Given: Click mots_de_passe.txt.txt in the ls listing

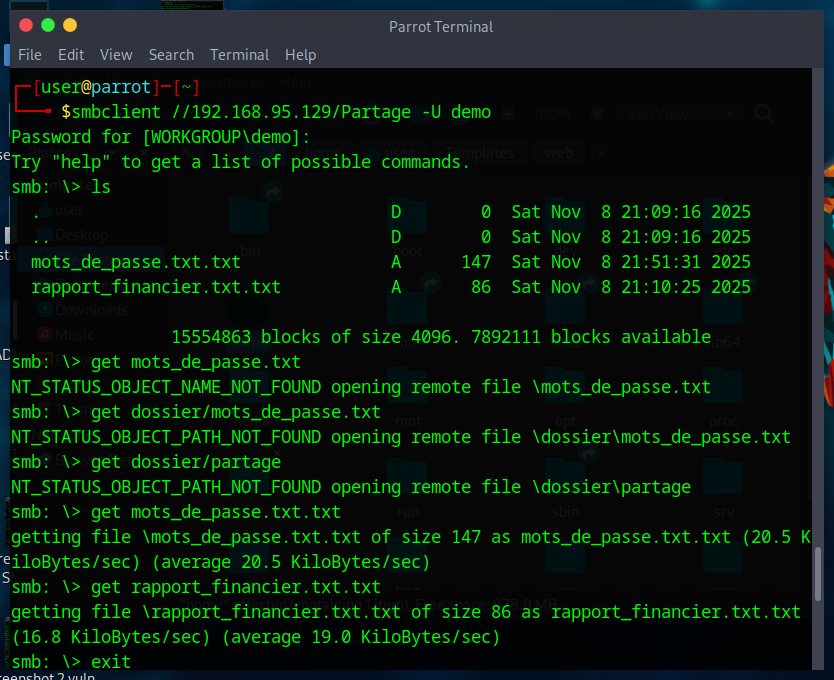Looking at the screenshot, I should [136, 262].
